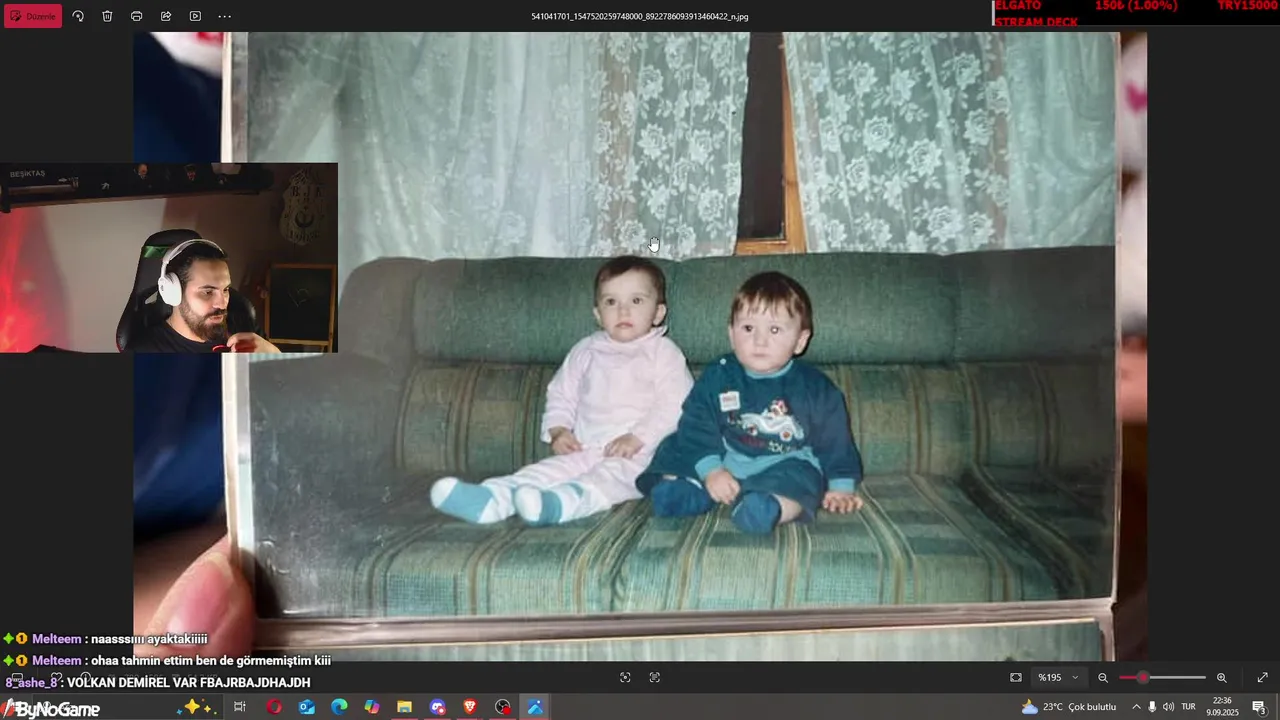Open Microsoft 365 Copilot taskbar icon

[372, 707]
